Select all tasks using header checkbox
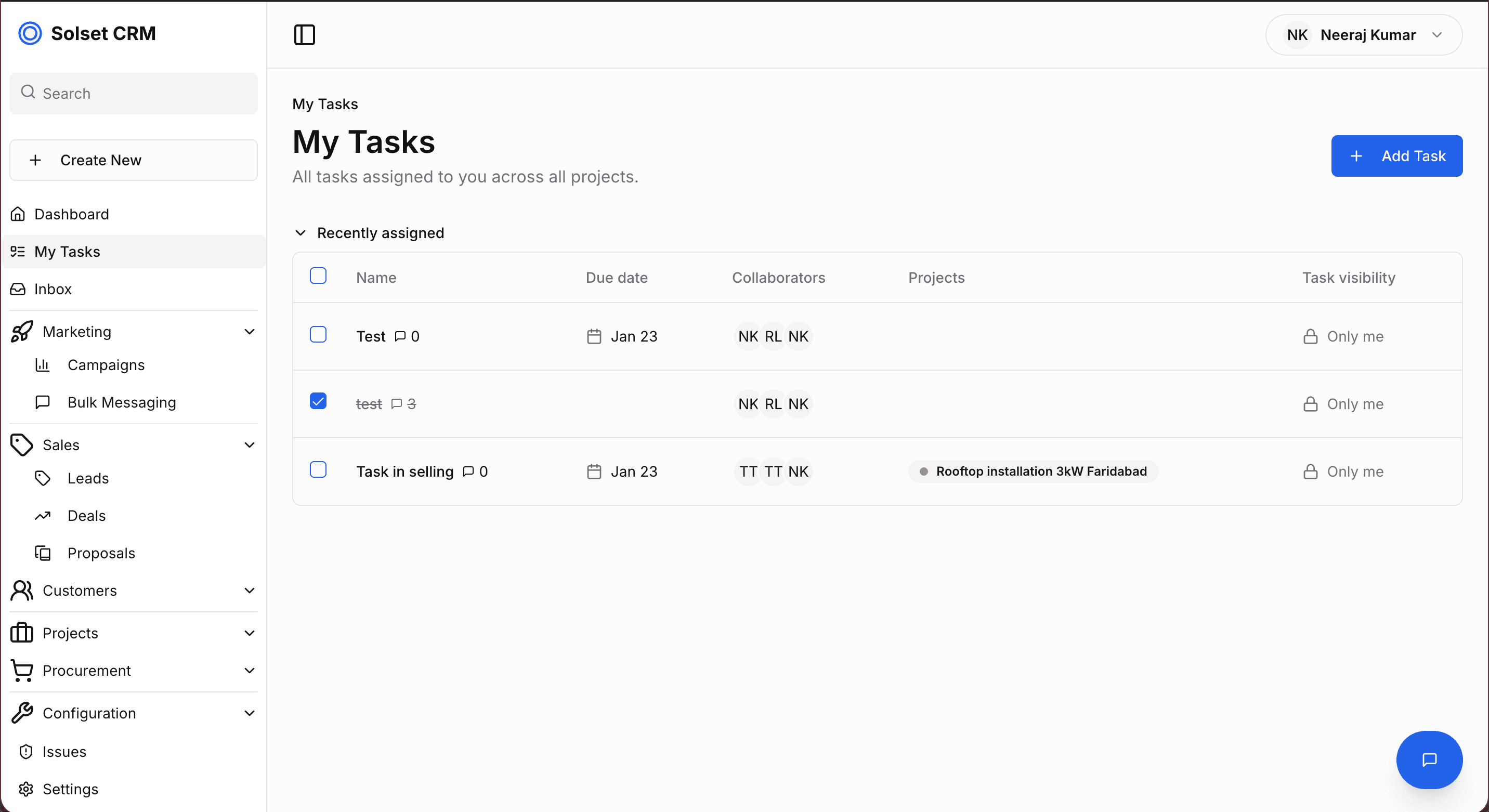This screenshot has height=812, width=1489. click(x=319, y=276)
